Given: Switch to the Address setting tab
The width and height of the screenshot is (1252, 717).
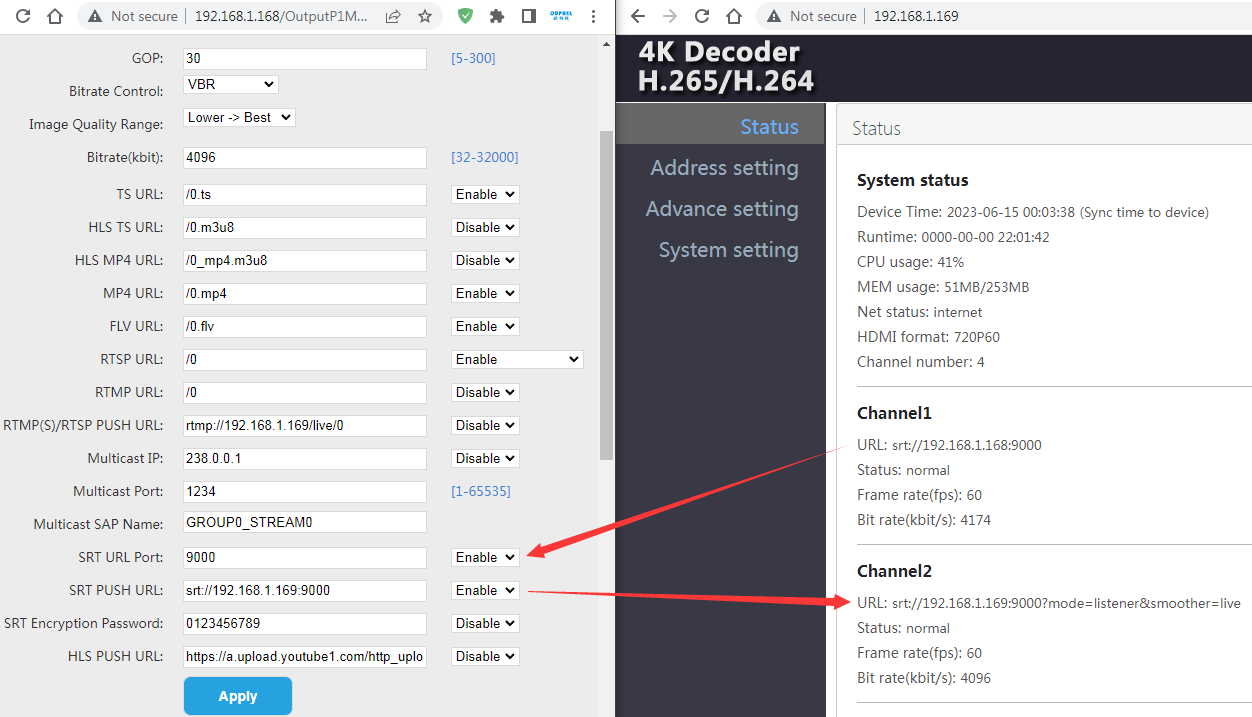Looking at the screenshot, I should pyautogui.click(x=724, y=167).
